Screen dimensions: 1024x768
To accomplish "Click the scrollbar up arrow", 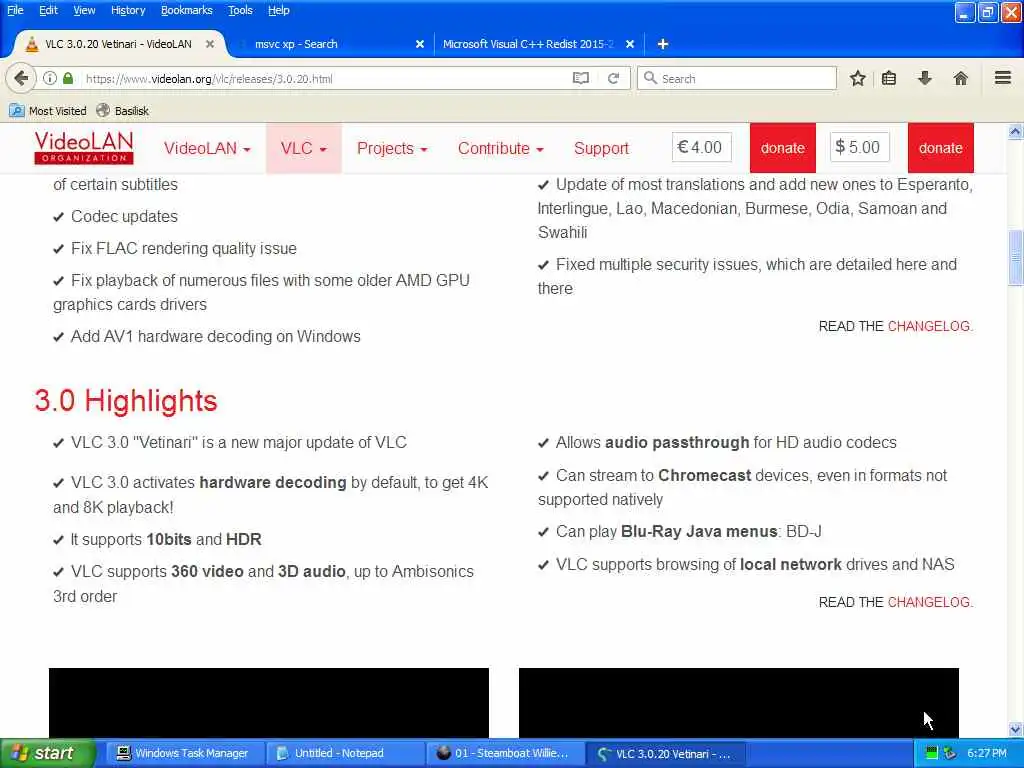I will 1015,131.
